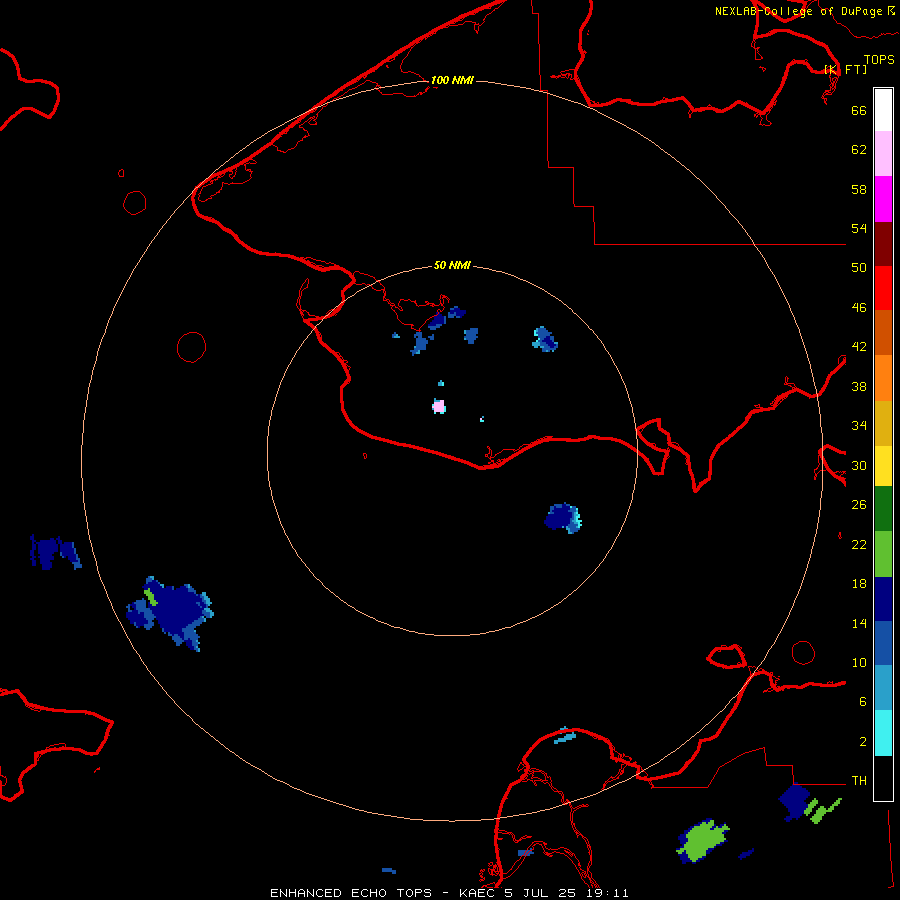Click the '6' legend value
Image resolution: width=900 pixels, height=900 pixels.
[x=863, y=702]
